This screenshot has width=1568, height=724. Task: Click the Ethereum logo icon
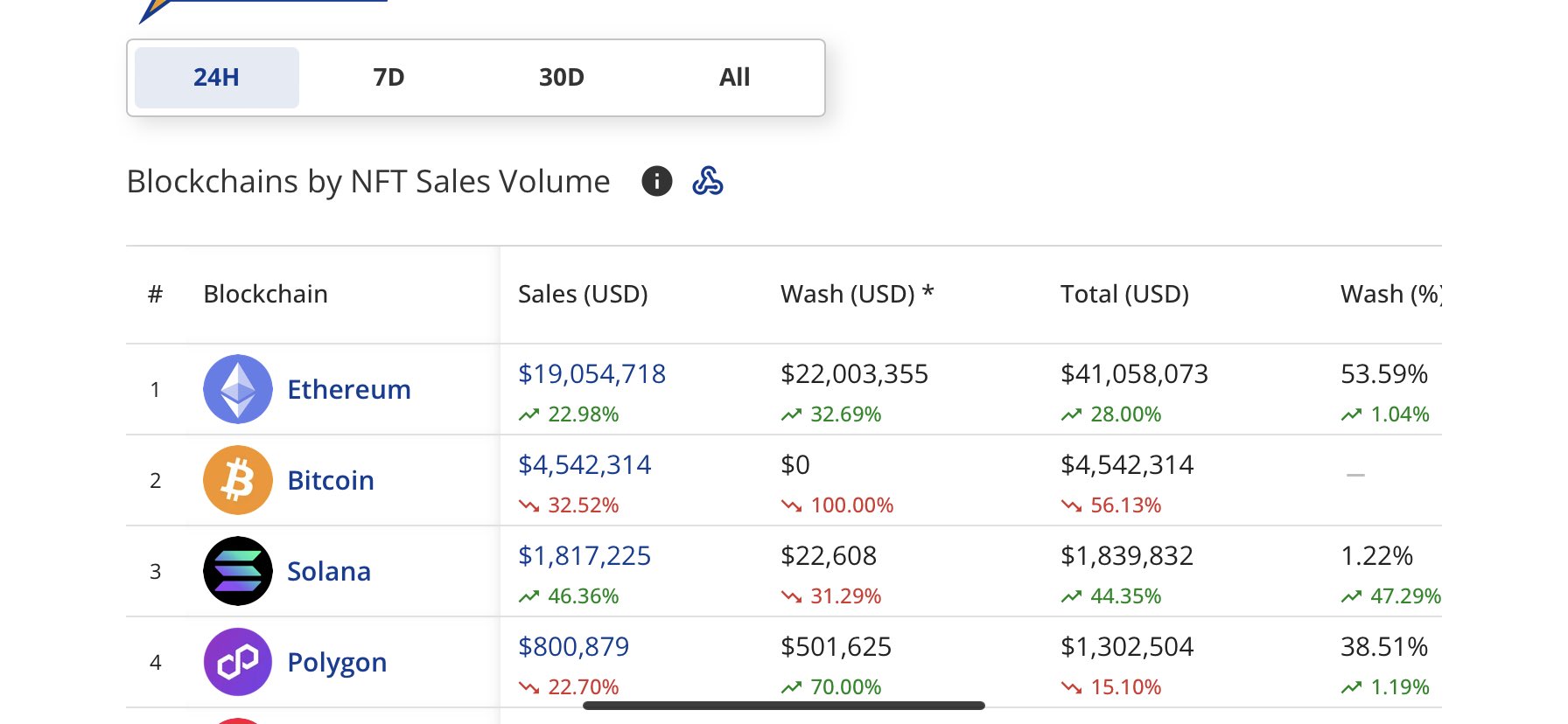(x=238, y=389)
